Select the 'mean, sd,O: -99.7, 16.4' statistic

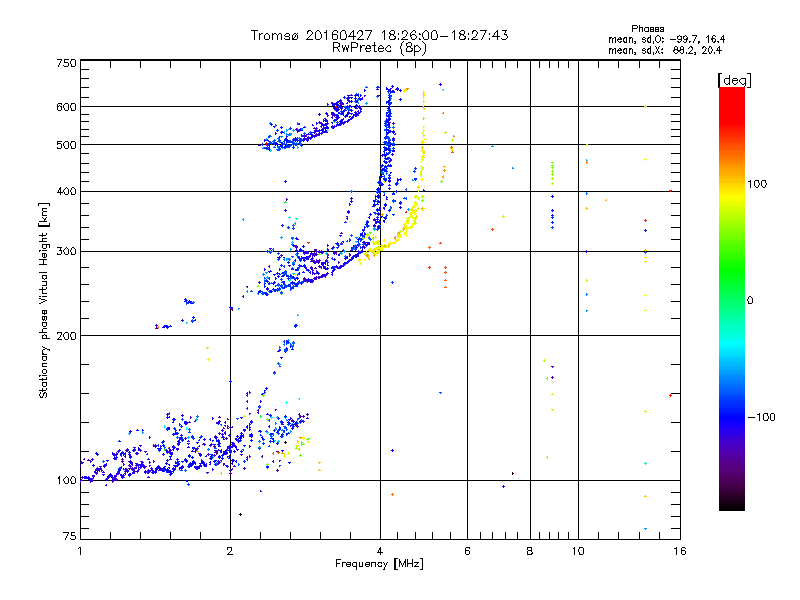666,39
